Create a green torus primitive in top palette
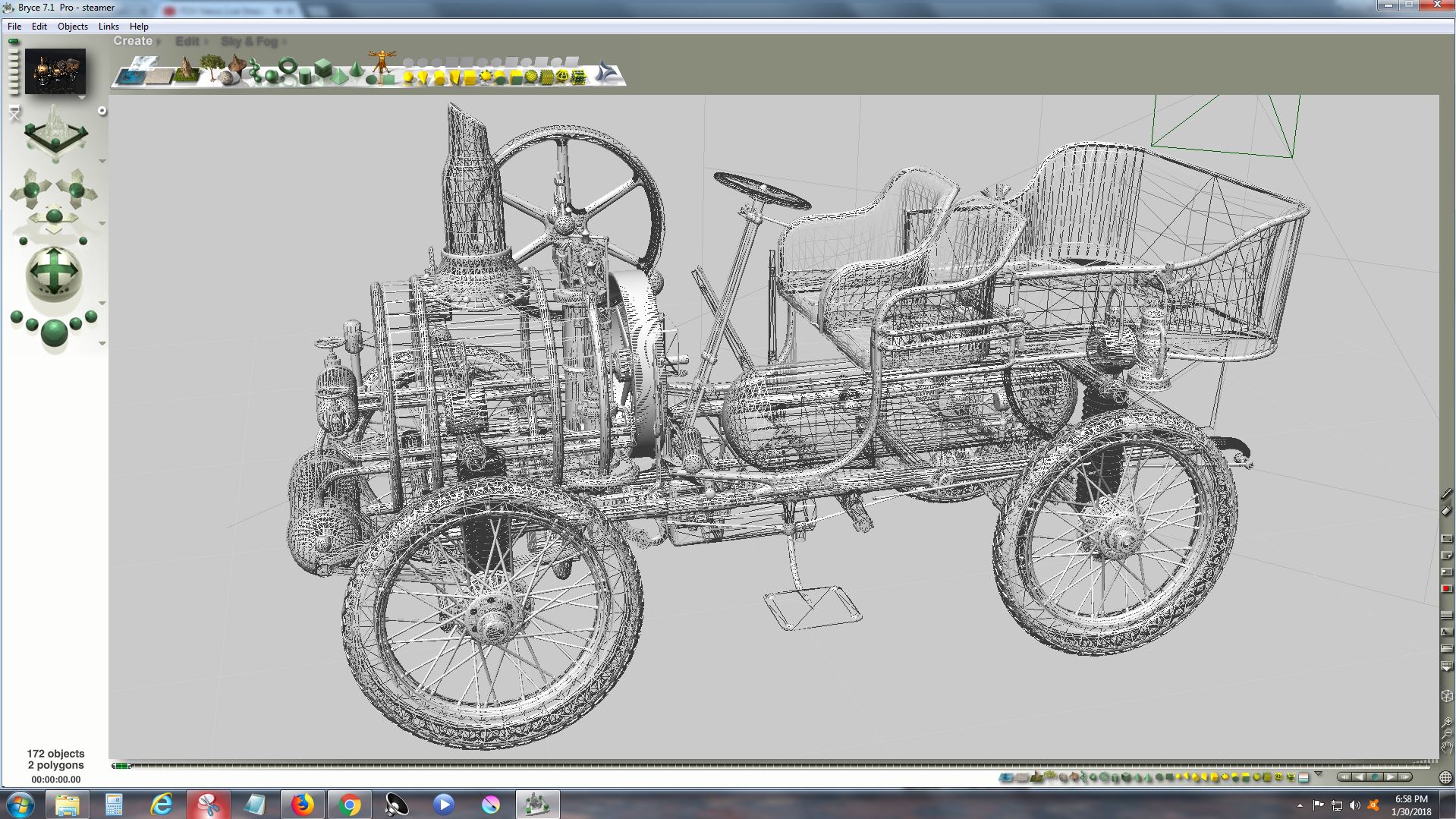Image resolution: width=1456 pixels, height=819 pixels. (x=288, y=65)
